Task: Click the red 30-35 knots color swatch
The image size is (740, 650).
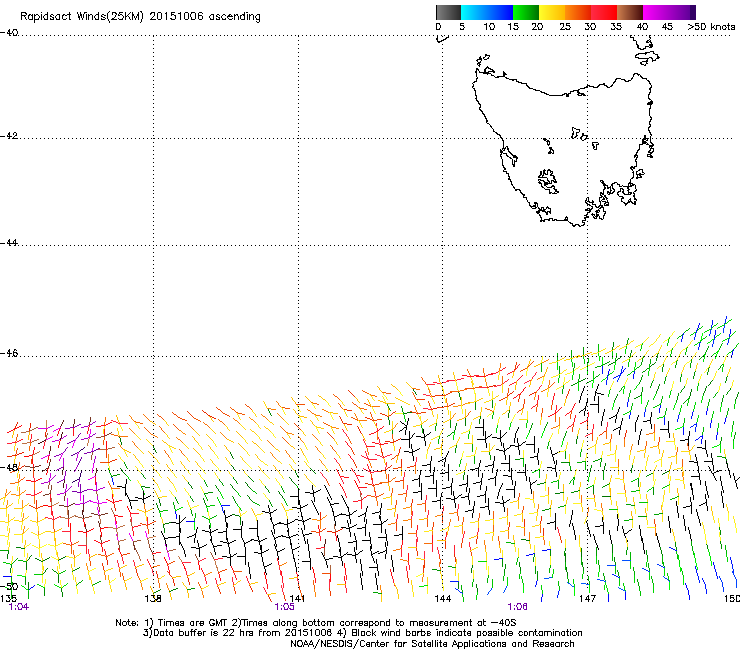Action: pyautogui.click(x=604, y=12)
